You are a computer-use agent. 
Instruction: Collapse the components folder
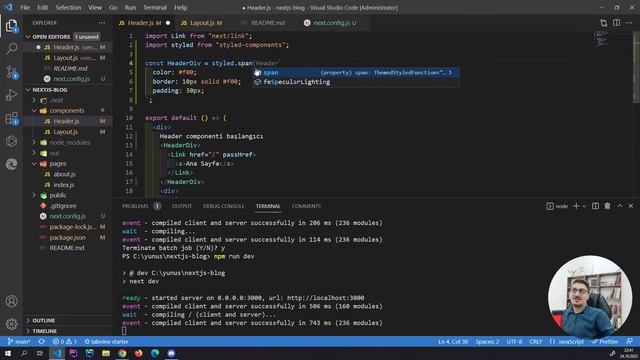click(67, 111)
